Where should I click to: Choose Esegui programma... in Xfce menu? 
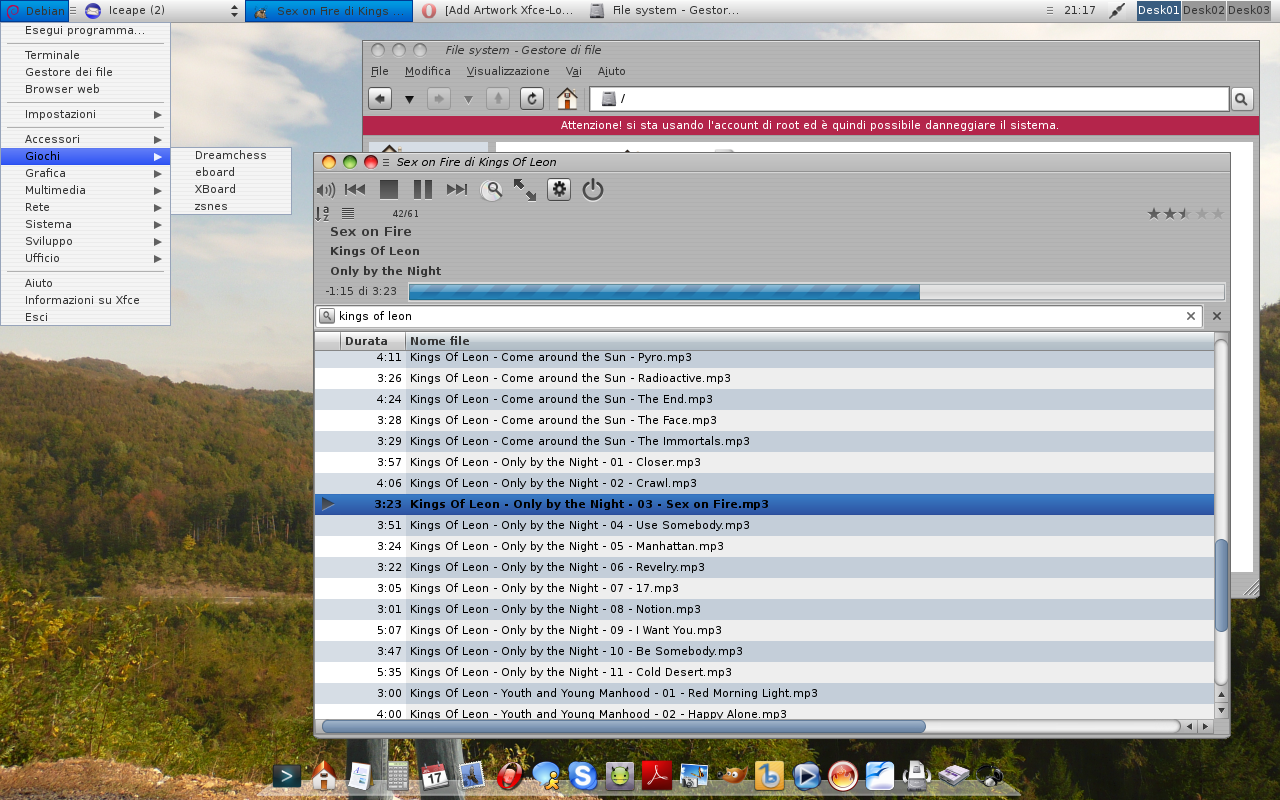pyautogui.click(x=85, y=30)
